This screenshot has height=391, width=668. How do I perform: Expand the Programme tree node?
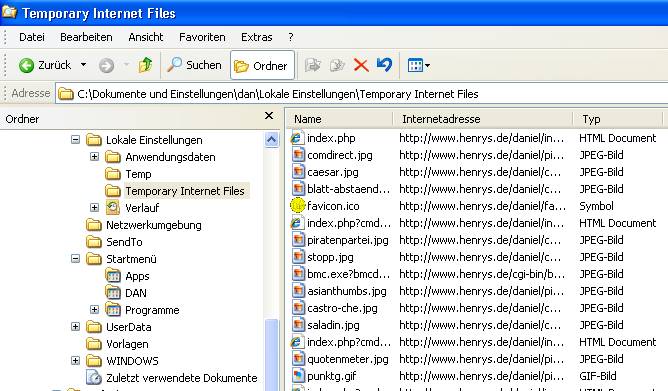[95, 310]
